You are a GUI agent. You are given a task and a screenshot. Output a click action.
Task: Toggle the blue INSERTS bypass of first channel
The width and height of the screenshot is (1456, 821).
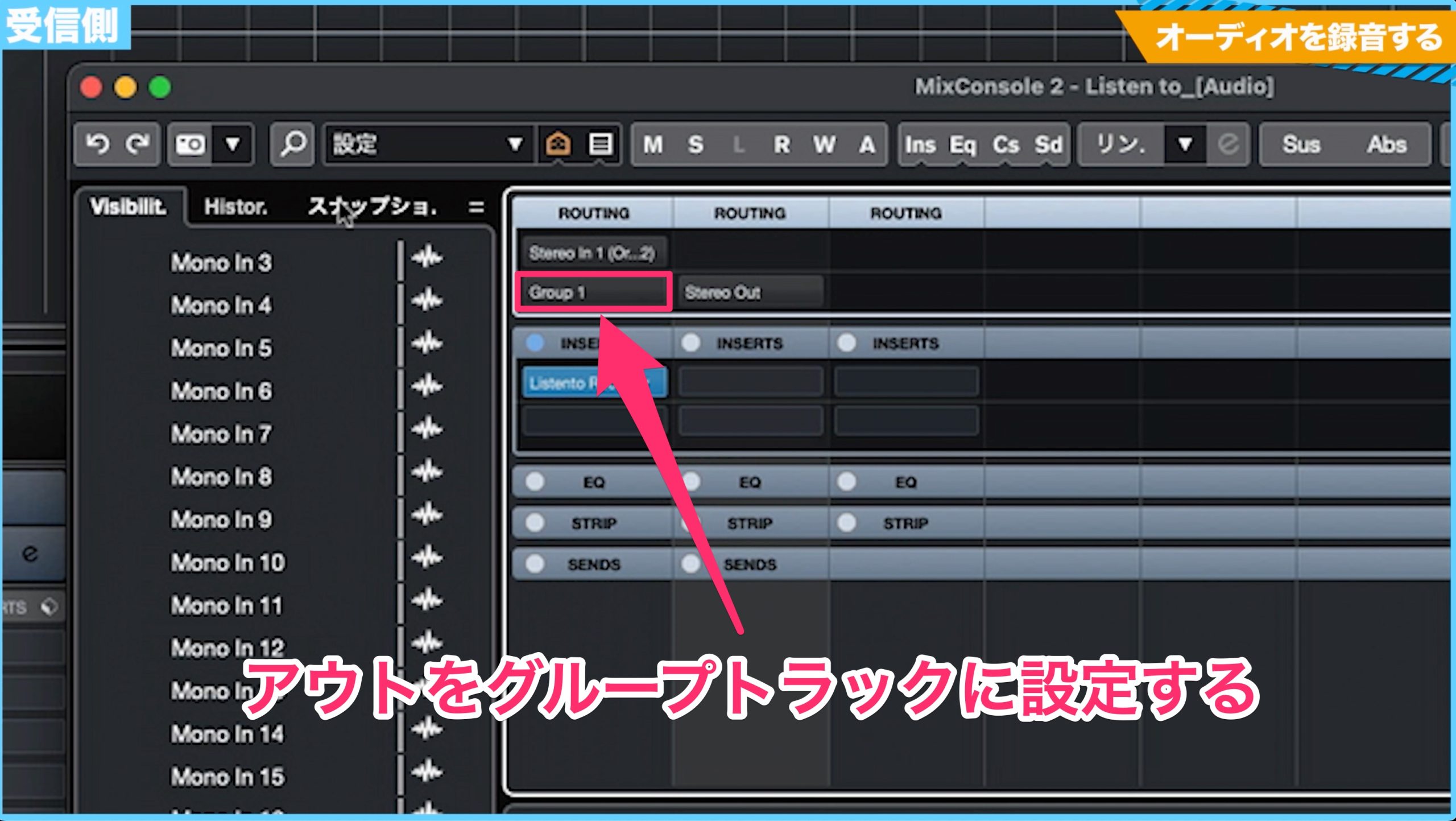(535, 343)
